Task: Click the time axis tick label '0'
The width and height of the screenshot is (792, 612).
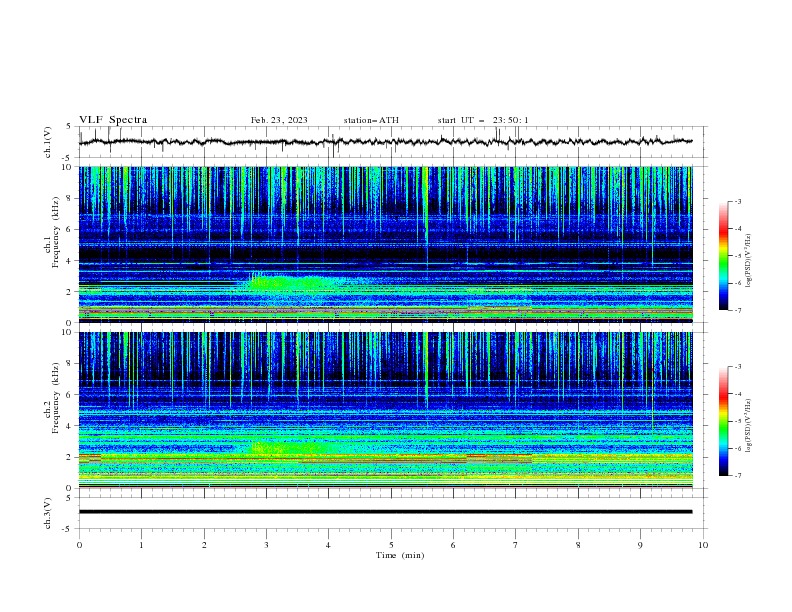Action: coord(79,545)
